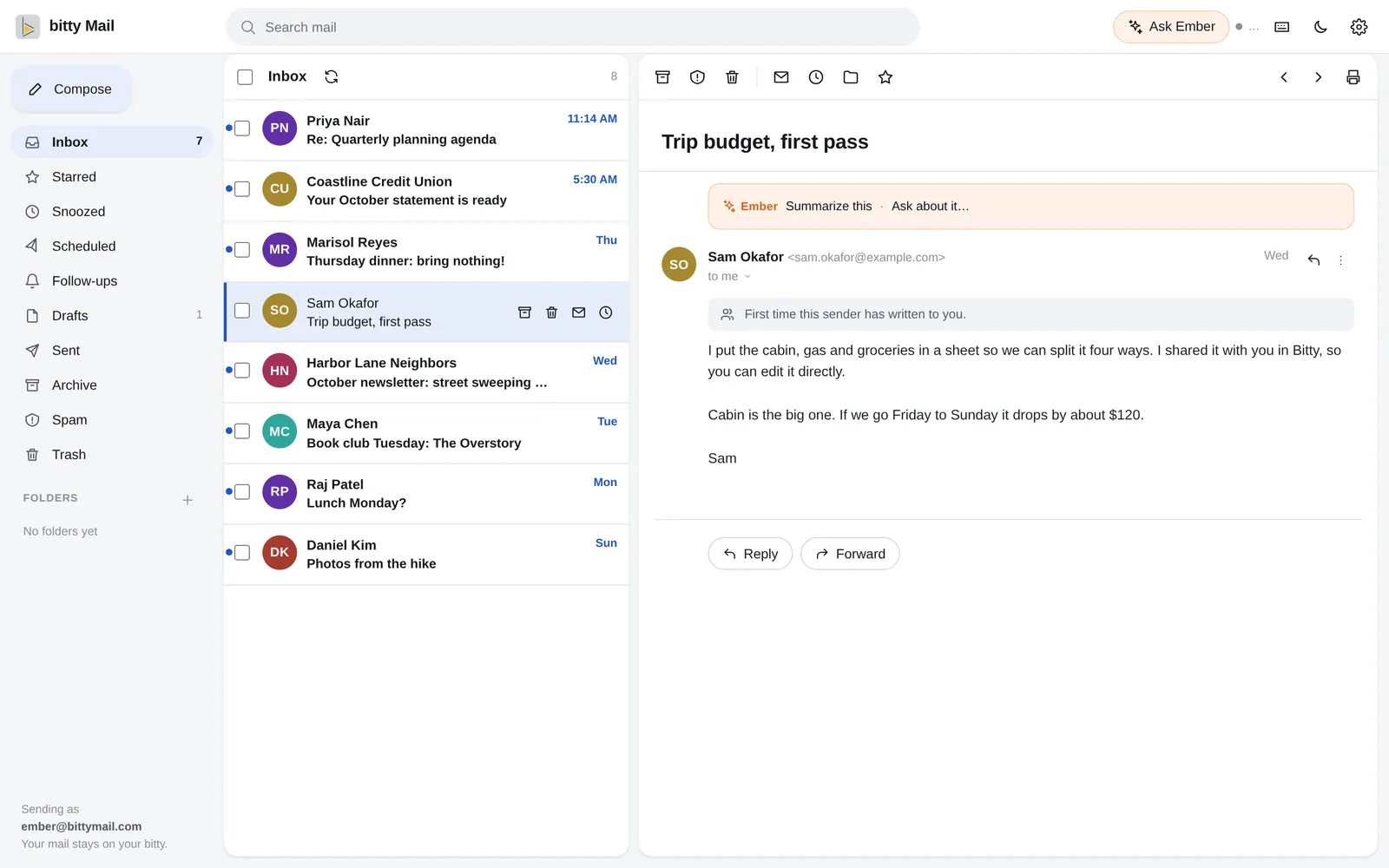The width and height of the screenshot is (1389, 868).
Task: Open Starred folder in sidebar
Action: (x=112, y=177)
